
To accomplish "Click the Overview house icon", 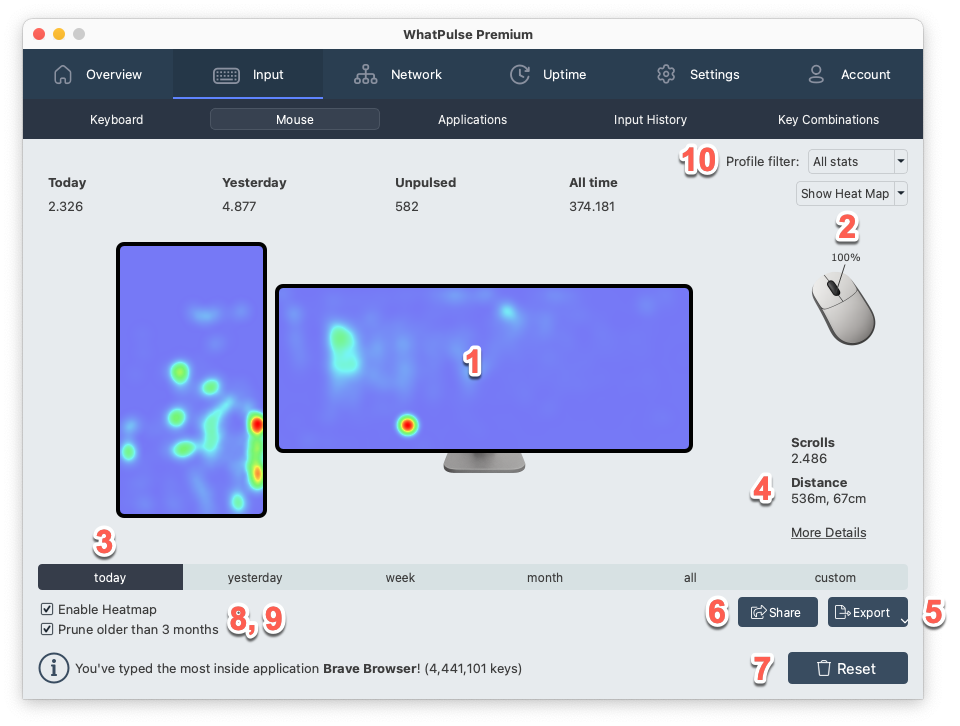I will 63,75.
